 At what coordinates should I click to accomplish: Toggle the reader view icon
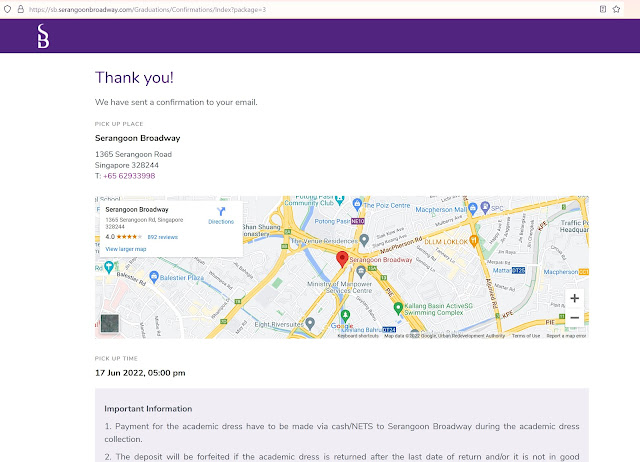pos(603,9)
